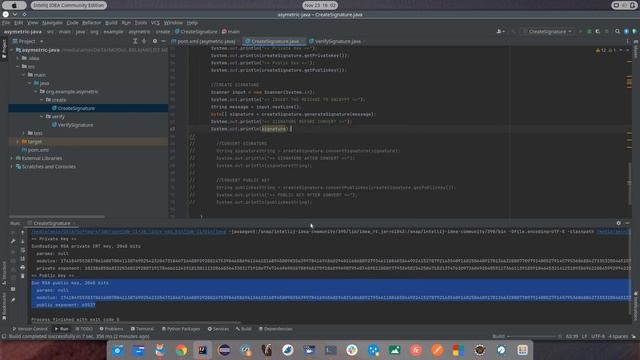
Task: Click the asymetric-java breadcrumb
Action: (x=22, y=31)
